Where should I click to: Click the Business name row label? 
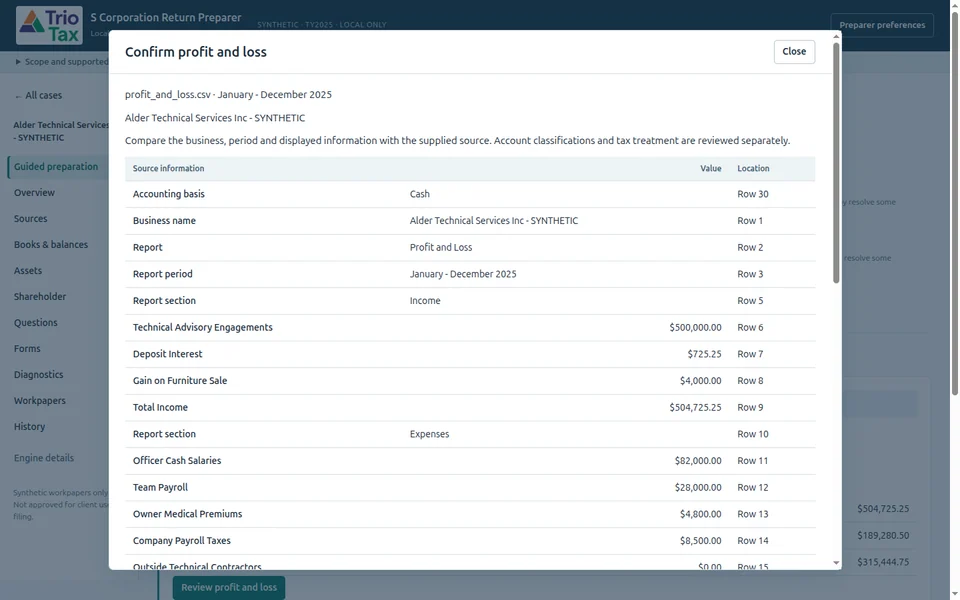pos(164,220)
